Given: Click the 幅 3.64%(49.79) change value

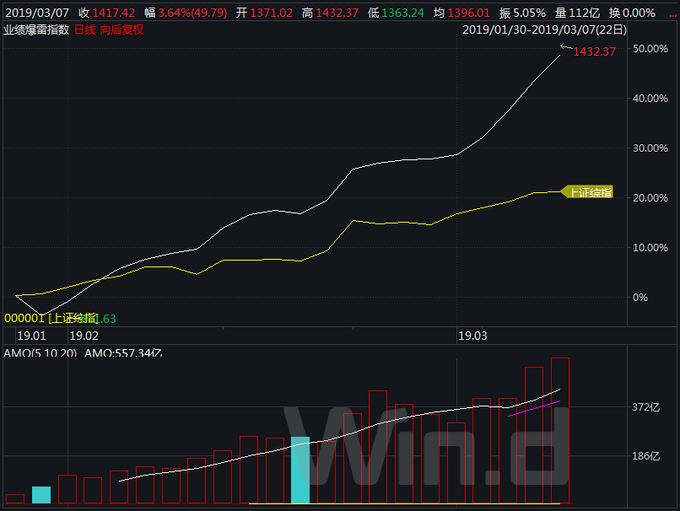Looking at the screenshot, I should pos(184,12).
